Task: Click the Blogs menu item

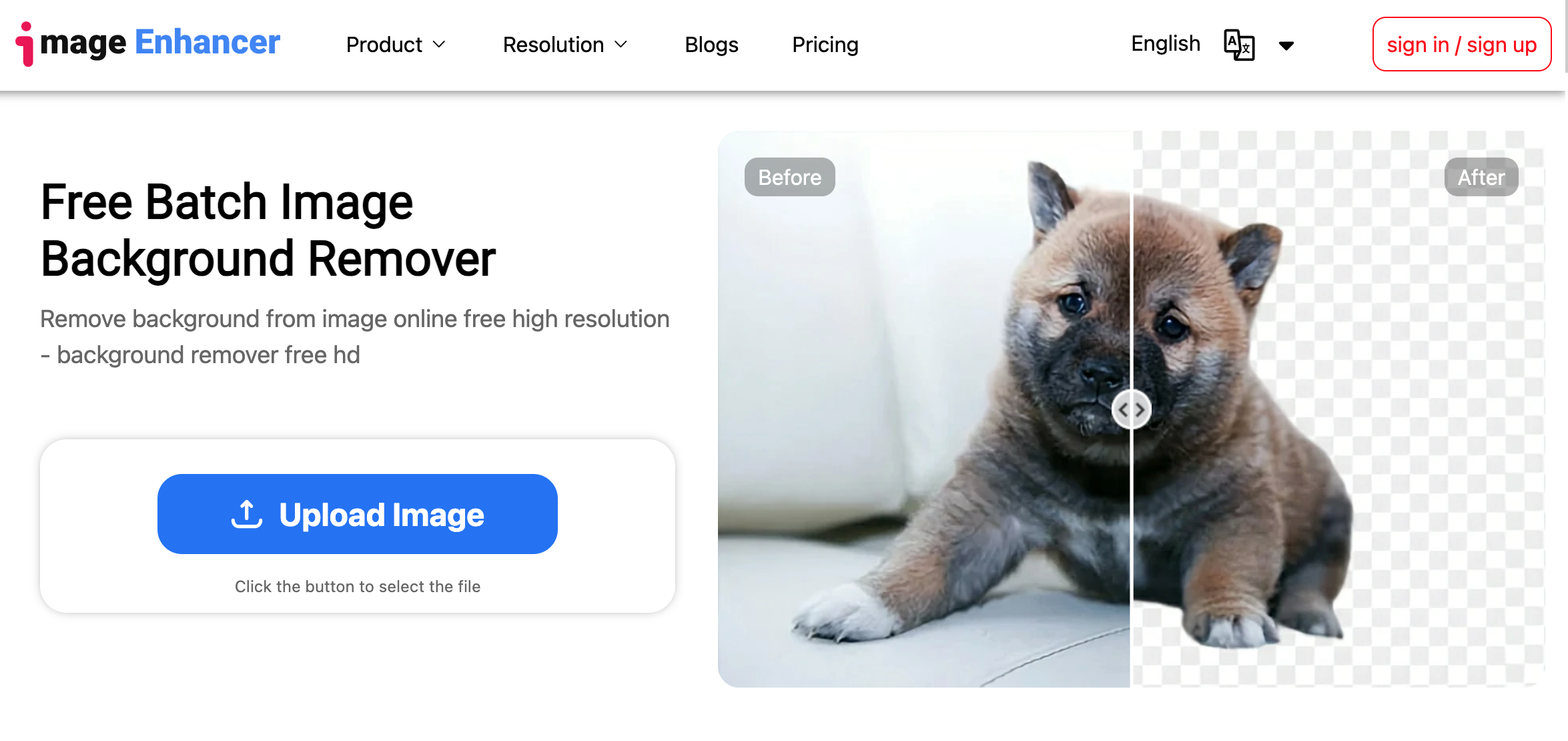Action: 711,44
